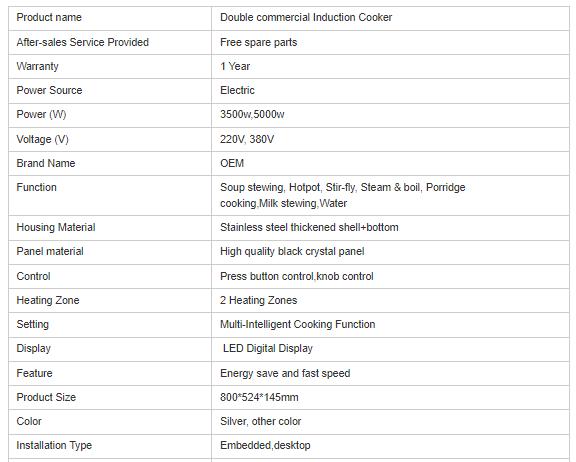Screen dimensions: 576x462
Task: Select the '800*524*145mm' product size value
Action: click(259, 397)
